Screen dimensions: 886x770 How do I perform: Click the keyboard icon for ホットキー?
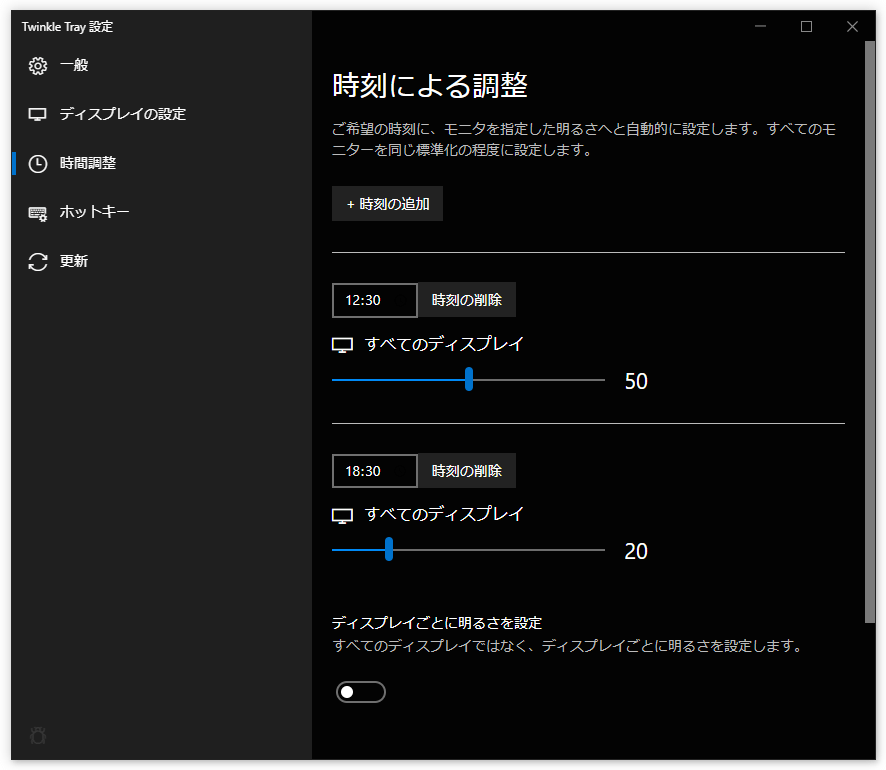coord(38,213)
